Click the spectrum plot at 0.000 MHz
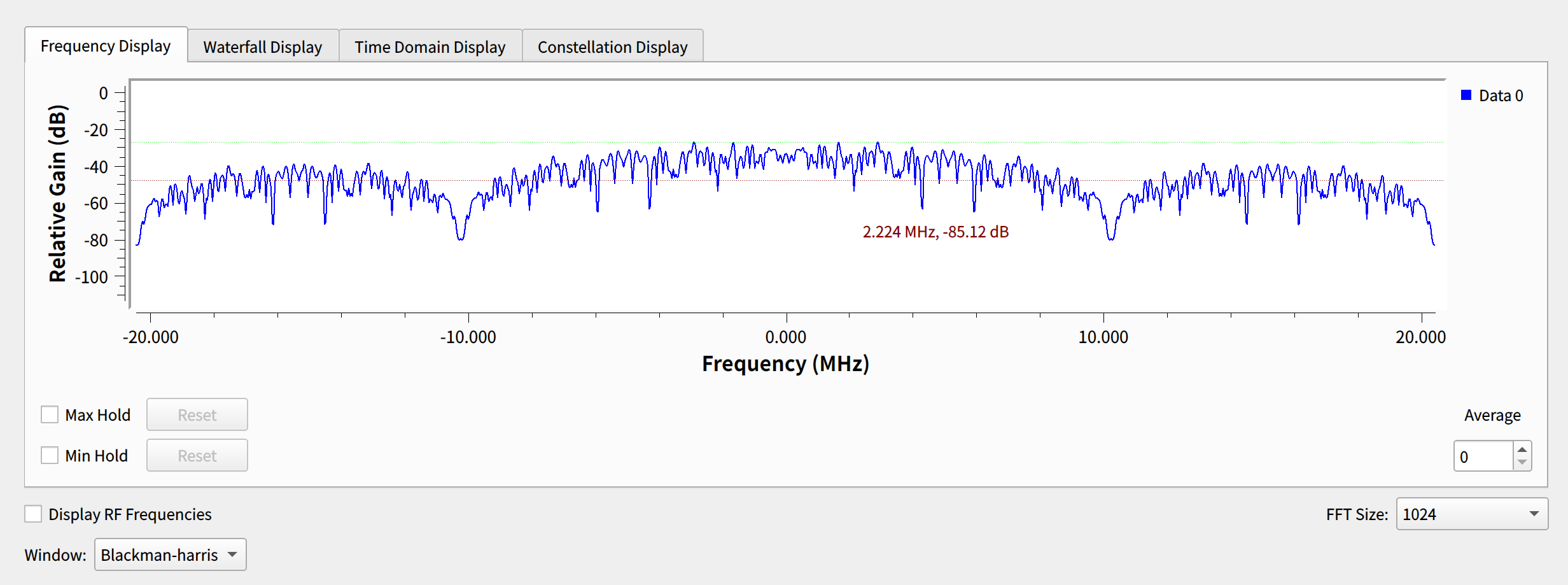 pos(787,157)
